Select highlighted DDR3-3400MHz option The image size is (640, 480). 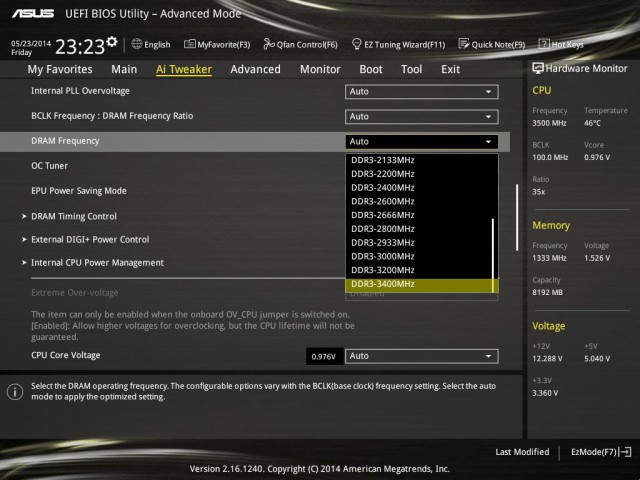(419, 285)
